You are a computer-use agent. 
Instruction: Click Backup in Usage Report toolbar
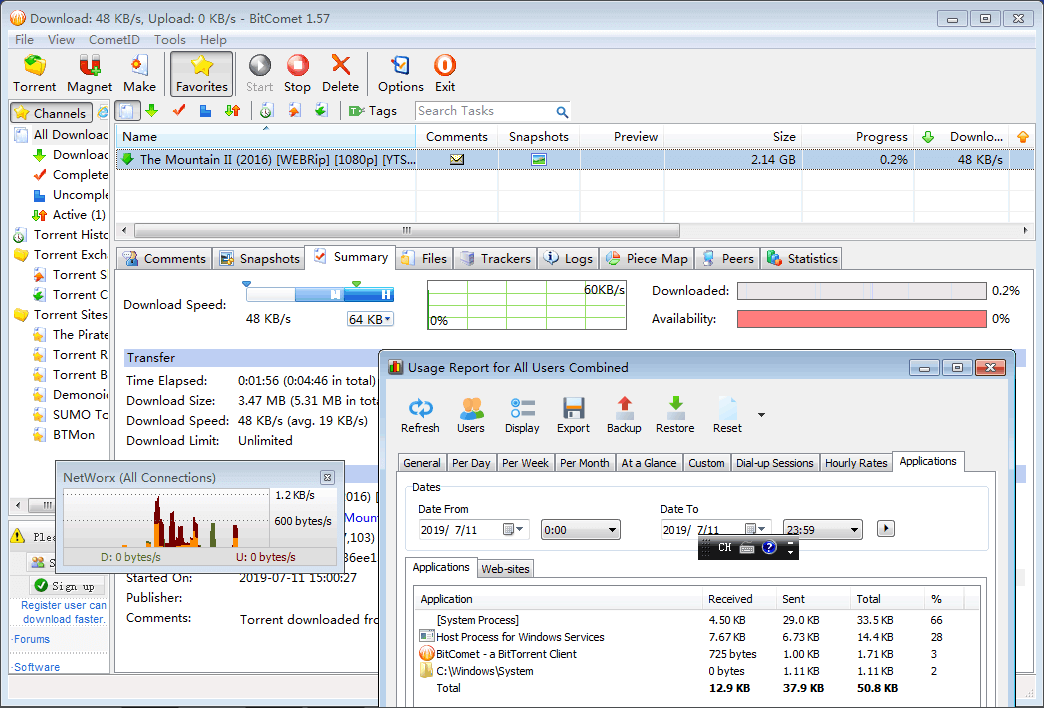624,416
